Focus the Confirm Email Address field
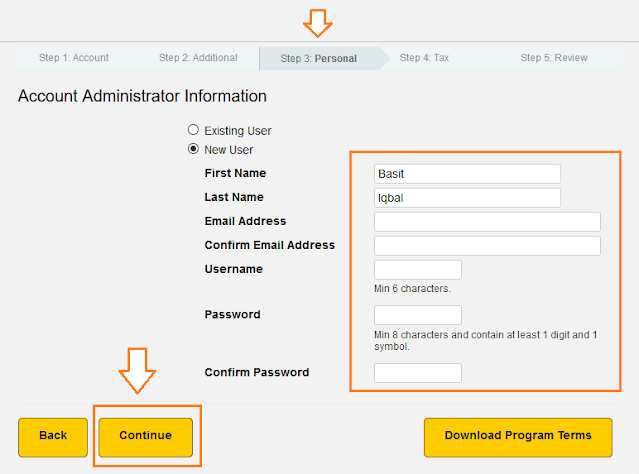The width and height of the screenshot is (639, 474). (487, 246)
